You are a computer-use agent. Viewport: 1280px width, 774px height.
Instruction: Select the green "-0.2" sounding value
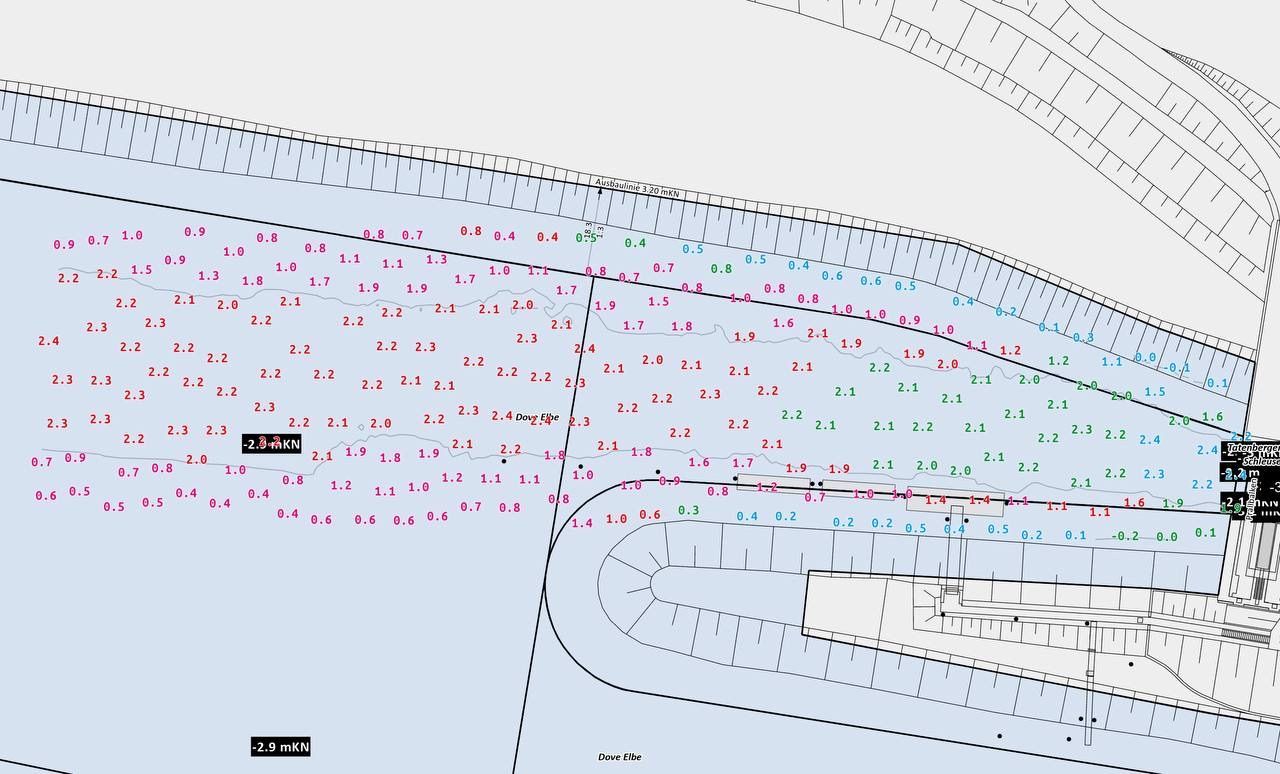1126,536
